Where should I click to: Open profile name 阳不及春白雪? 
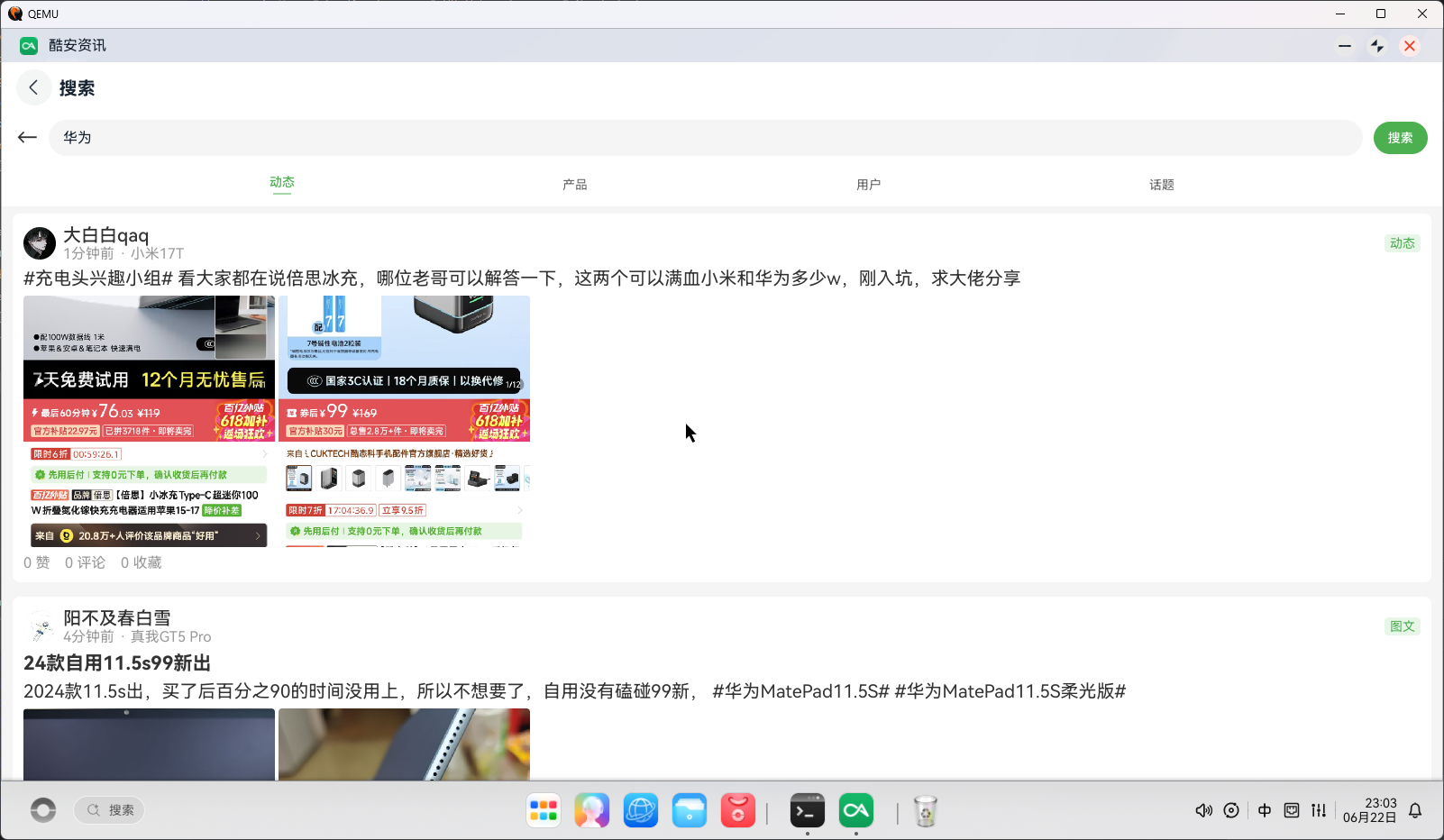[117, 618]
